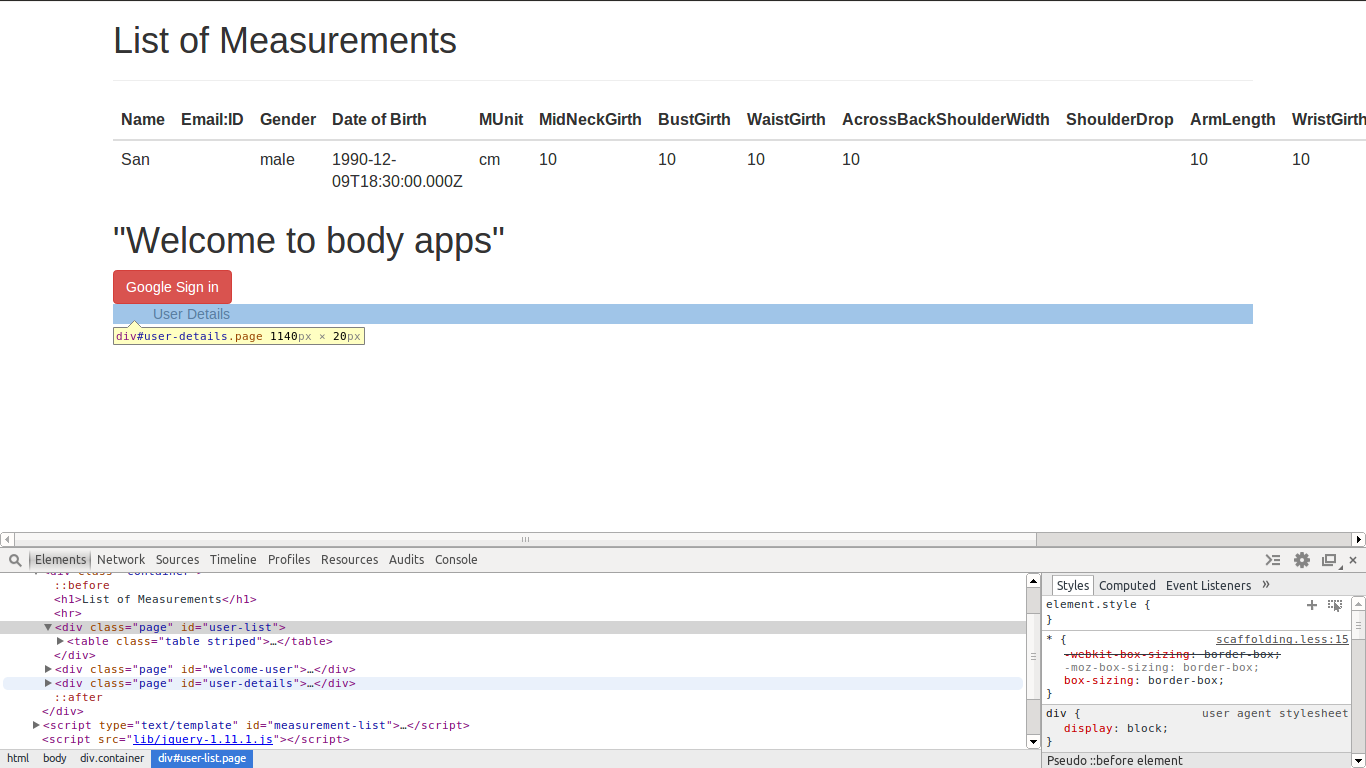This screenshot has height=768, width=1366.
Task: Collapse the user-list div node
Action: click(x=48, y=627)
